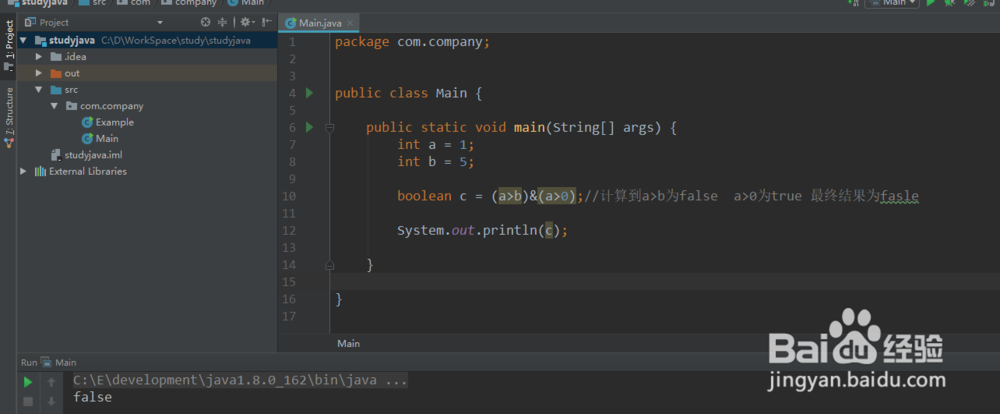Click the empty line 15 in editor
The image size is (1000, 414).
pyautogui.click(x=665, y=282)
